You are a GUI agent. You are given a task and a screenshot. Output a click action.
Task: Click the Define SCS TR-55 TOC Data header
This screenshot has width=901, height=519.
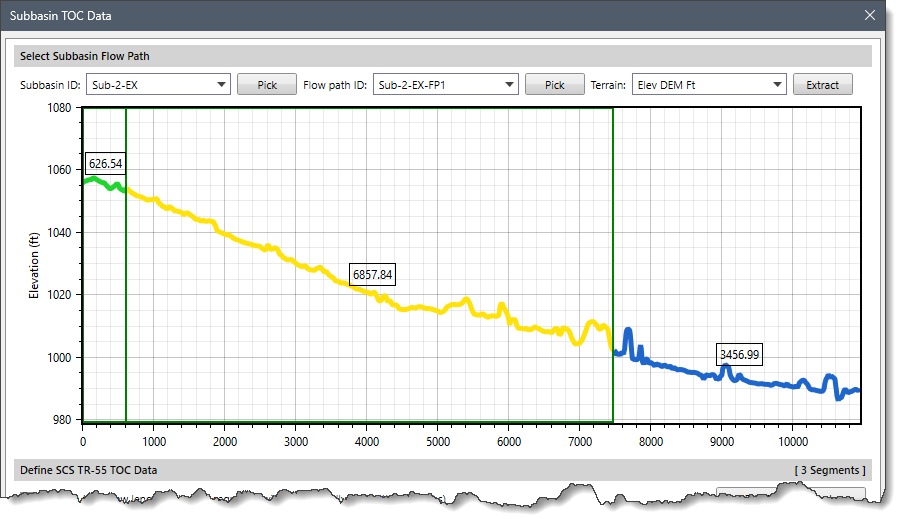88,470
